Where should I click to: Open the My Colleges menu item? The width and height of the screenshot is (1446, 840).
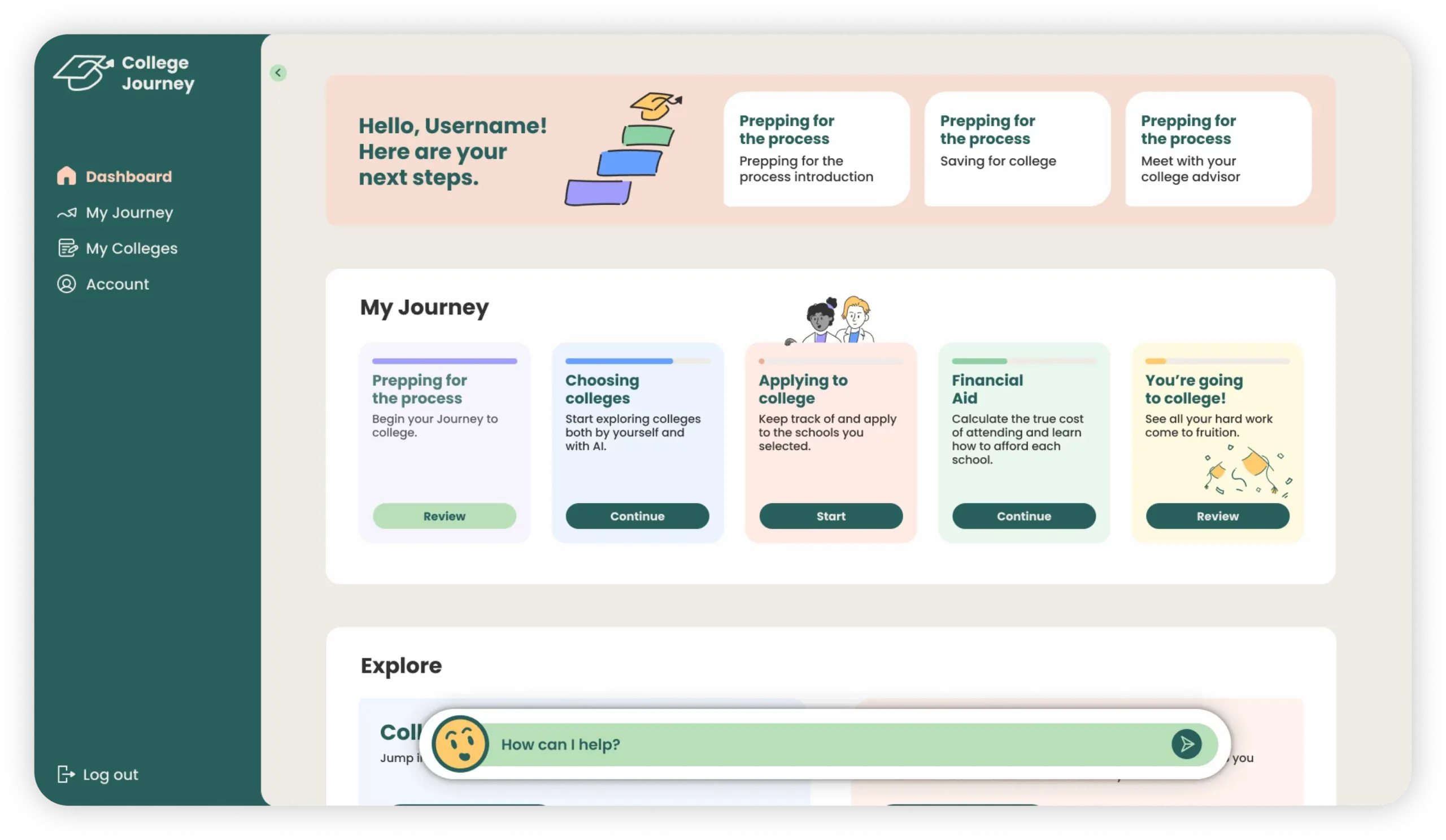pyautogui.click(x=132, y=248)
